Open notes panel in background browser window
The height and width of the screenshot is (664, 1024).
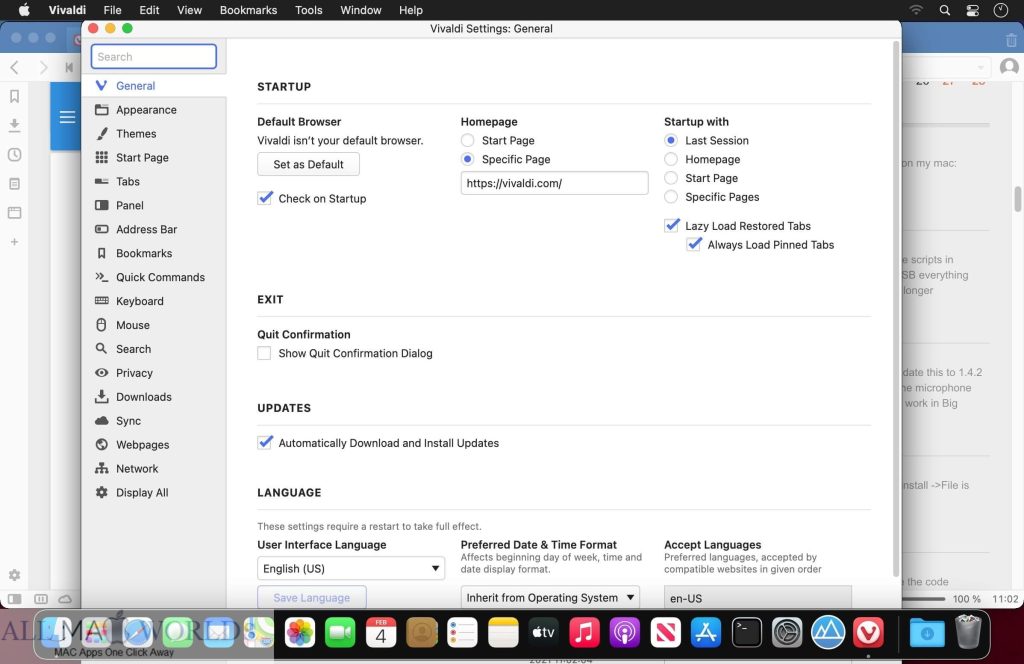[x=14, y=183]
